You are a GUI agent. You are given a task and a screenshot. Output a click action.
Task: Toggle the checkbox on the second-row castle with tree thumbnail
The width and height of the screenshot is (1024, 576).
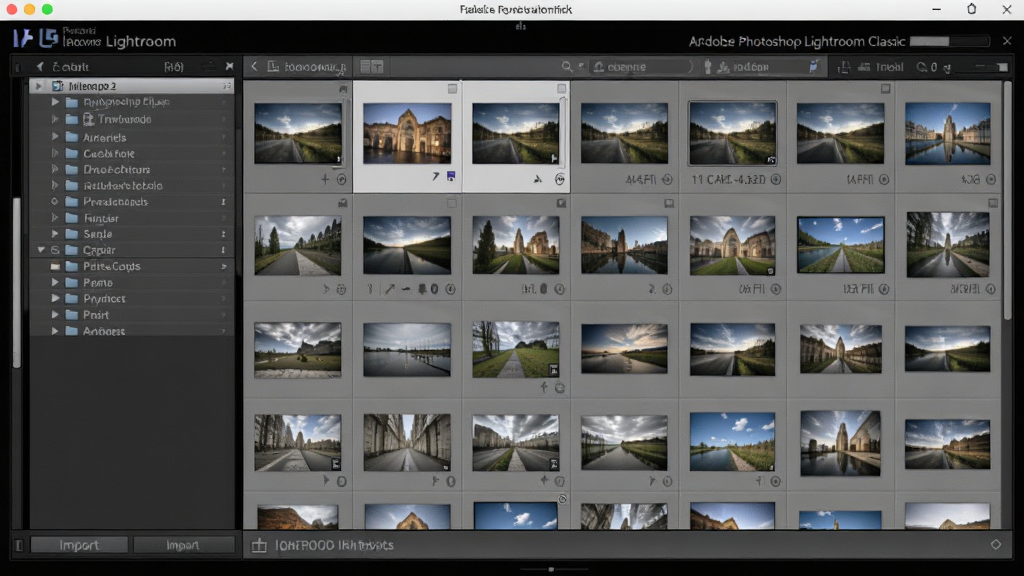(x=562, y=203)
